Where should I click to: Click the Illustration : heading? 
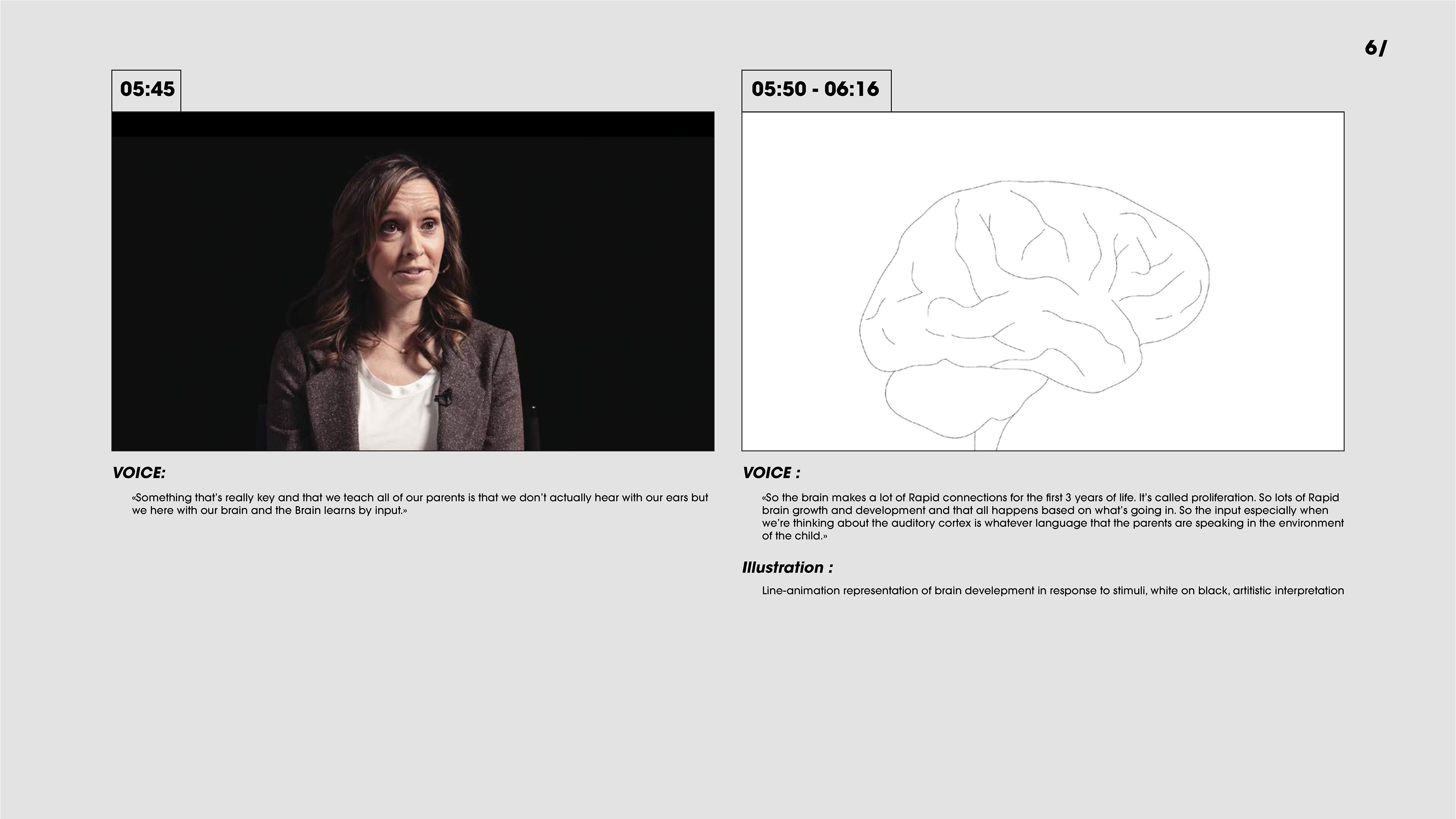787,568
